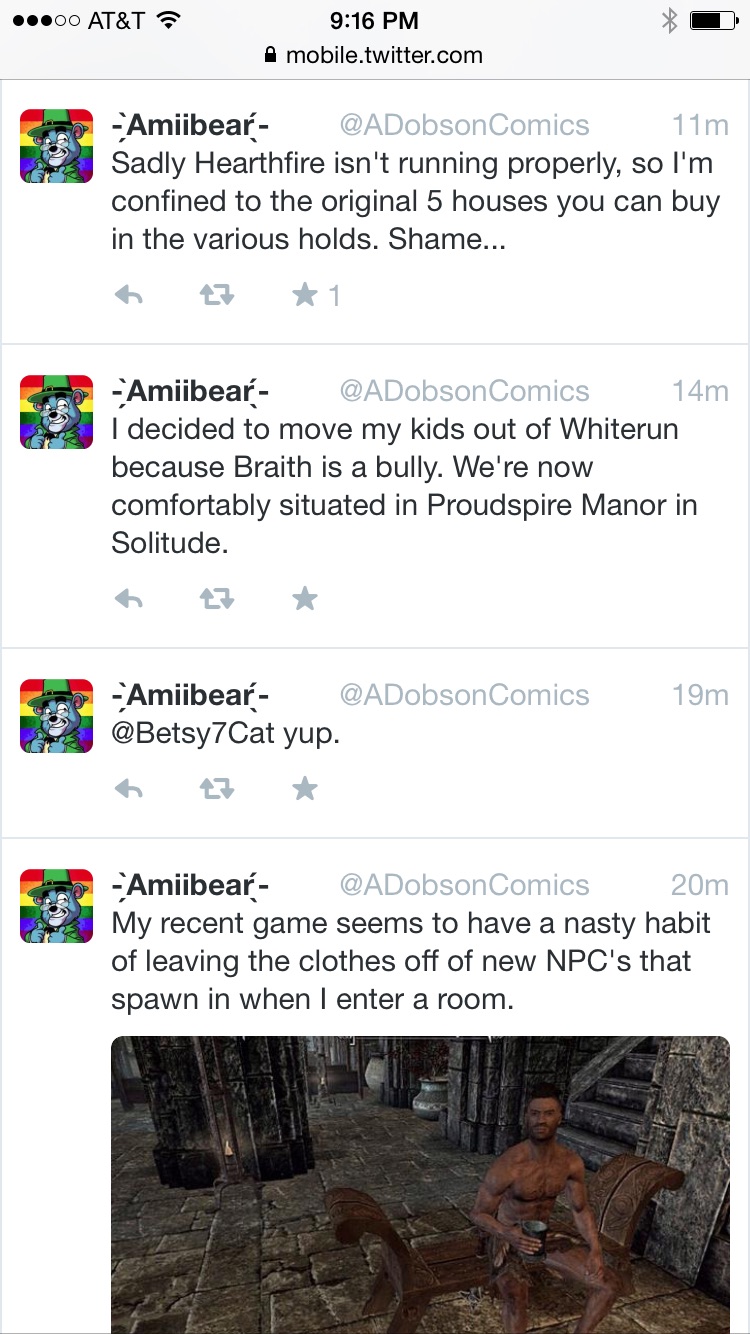Open the avatar on the Hearthfire tweet
The height and width of the screenshot is (1334, 750).
[57, 146]
